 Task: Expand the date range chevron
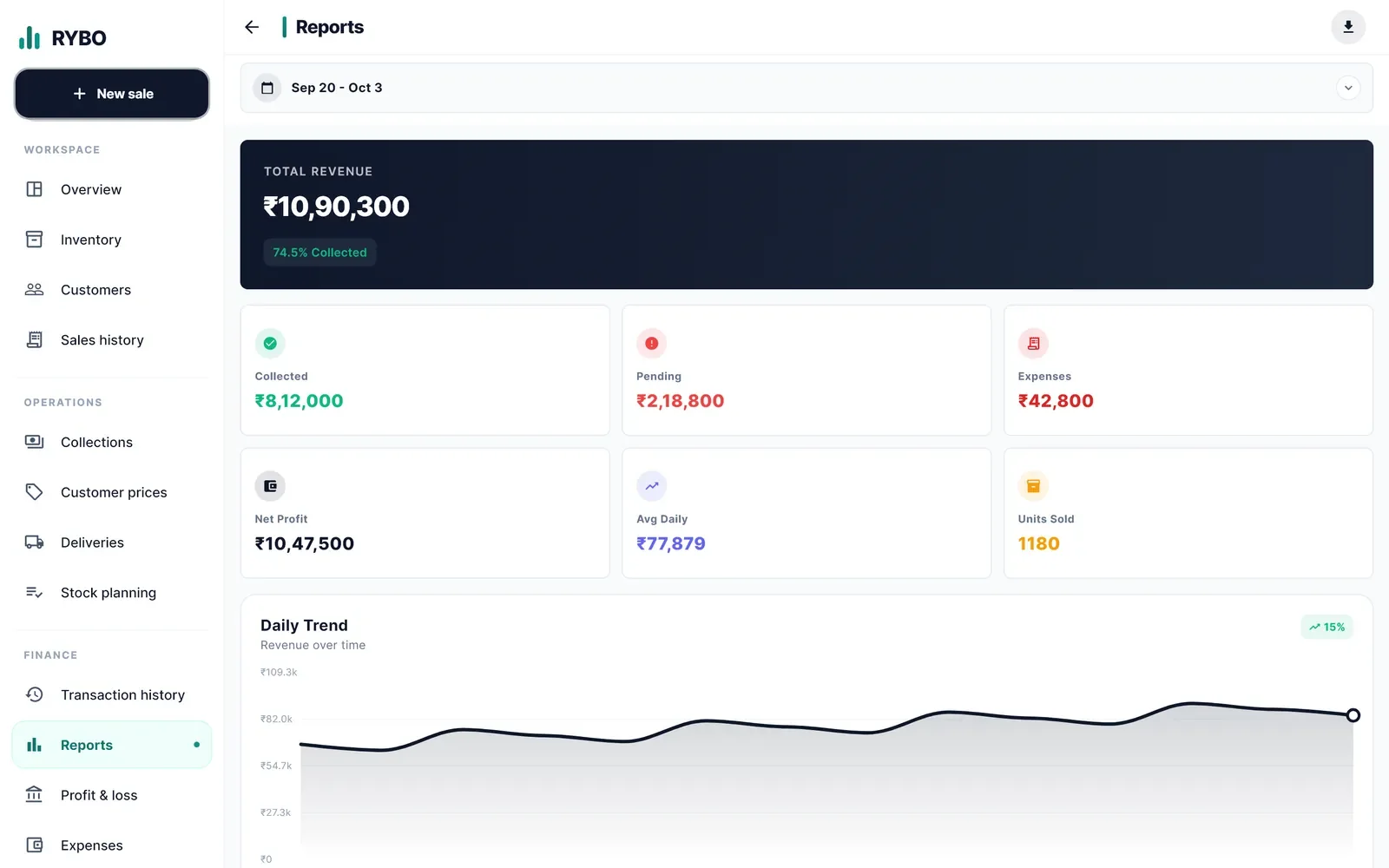[1348, 88]
